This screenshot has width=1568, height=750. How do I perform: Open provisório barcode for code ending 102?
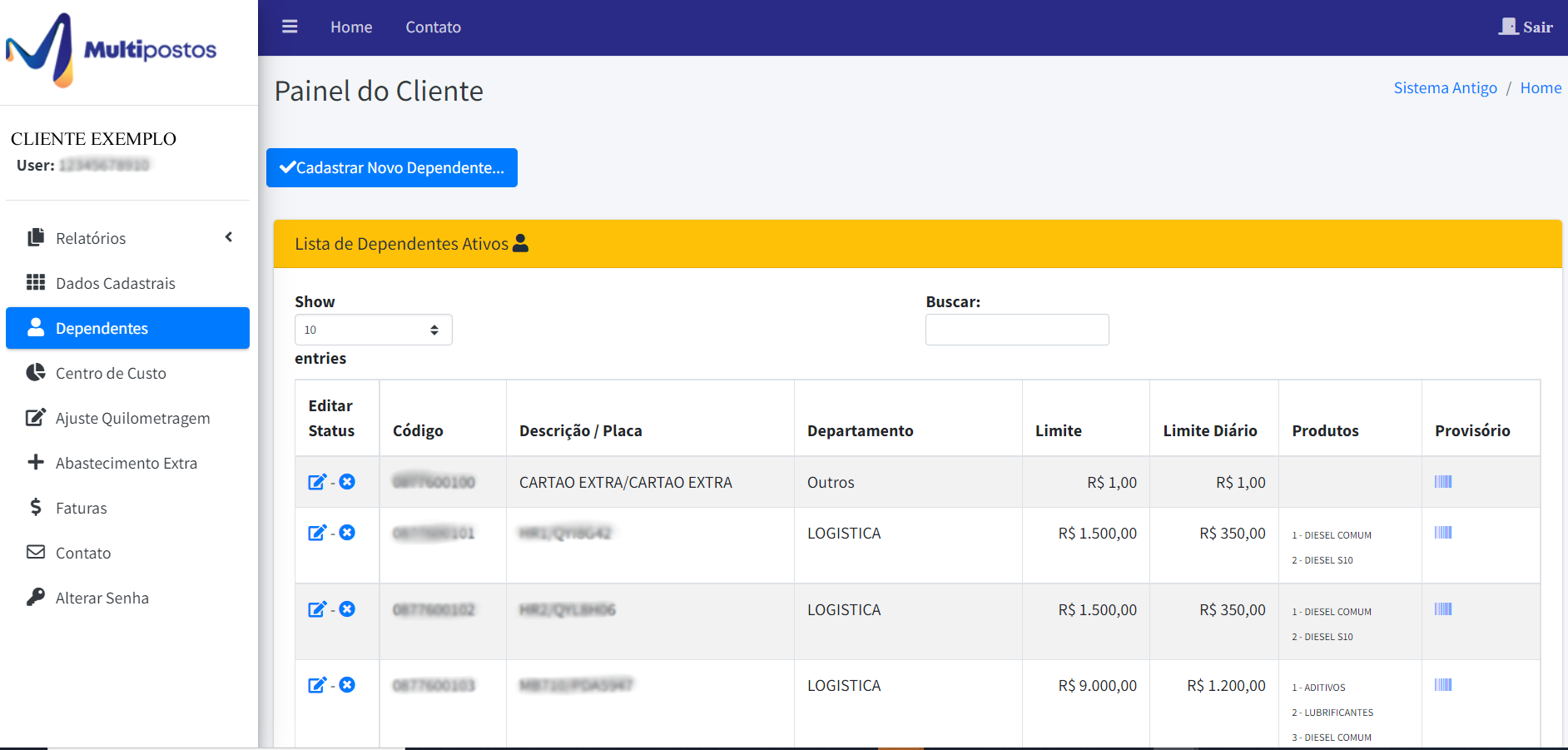(1443, 608)
